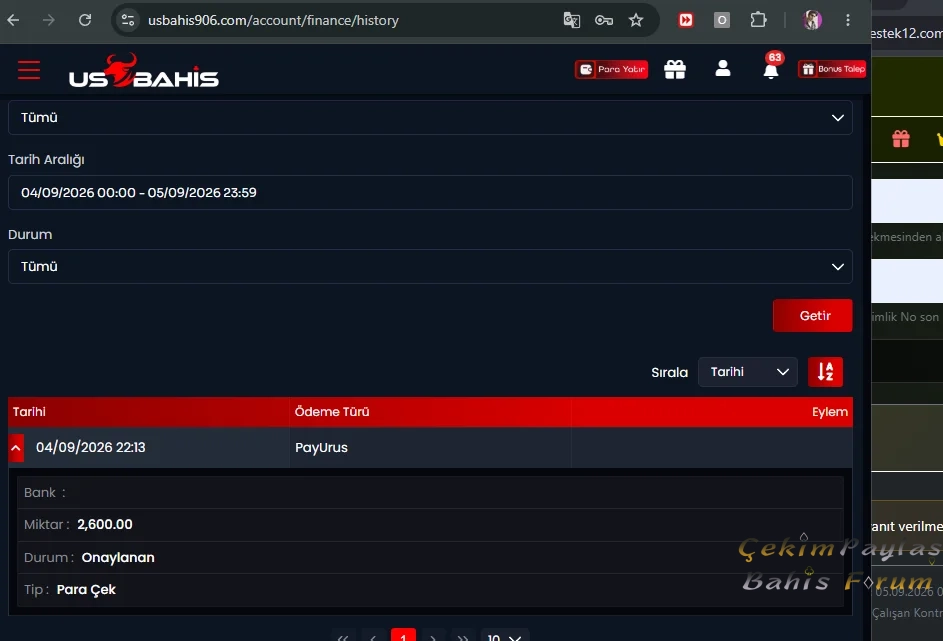Click the gift box promotions icon
The image size is (943, 641).
[x=675, y=70]
